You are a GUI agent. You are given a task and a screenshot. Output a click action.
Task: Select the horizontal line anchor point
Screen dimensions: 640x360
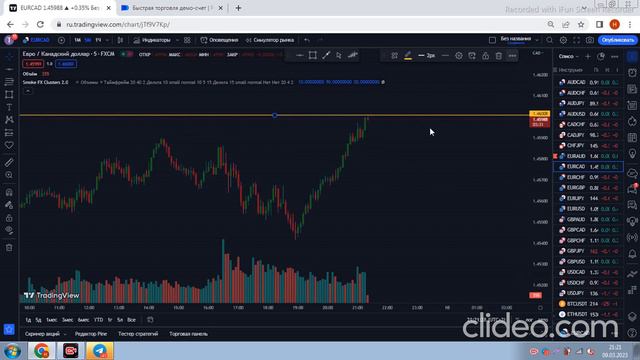tap(275, 116)
